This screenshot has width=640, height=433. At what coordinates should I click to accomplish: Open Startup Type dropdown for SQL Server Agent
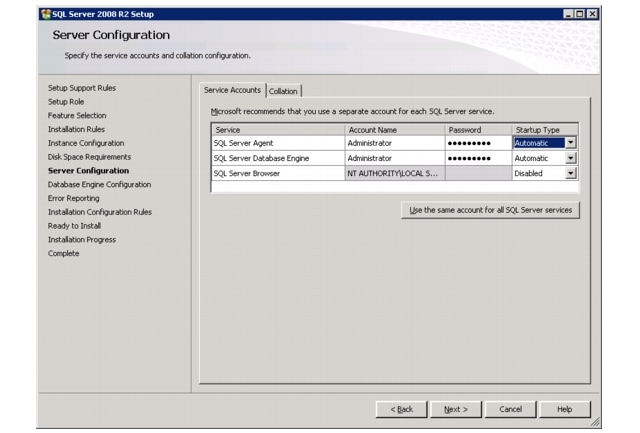[x=571, y=142]
